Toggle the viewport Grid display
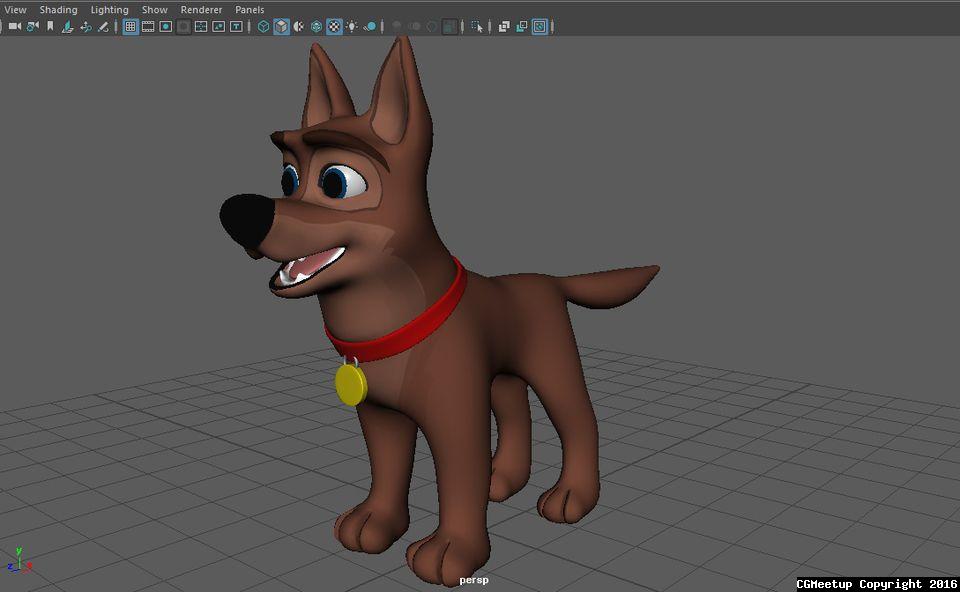Image resolution: width=960 pixels, height=592 pixels. point(130,26)
